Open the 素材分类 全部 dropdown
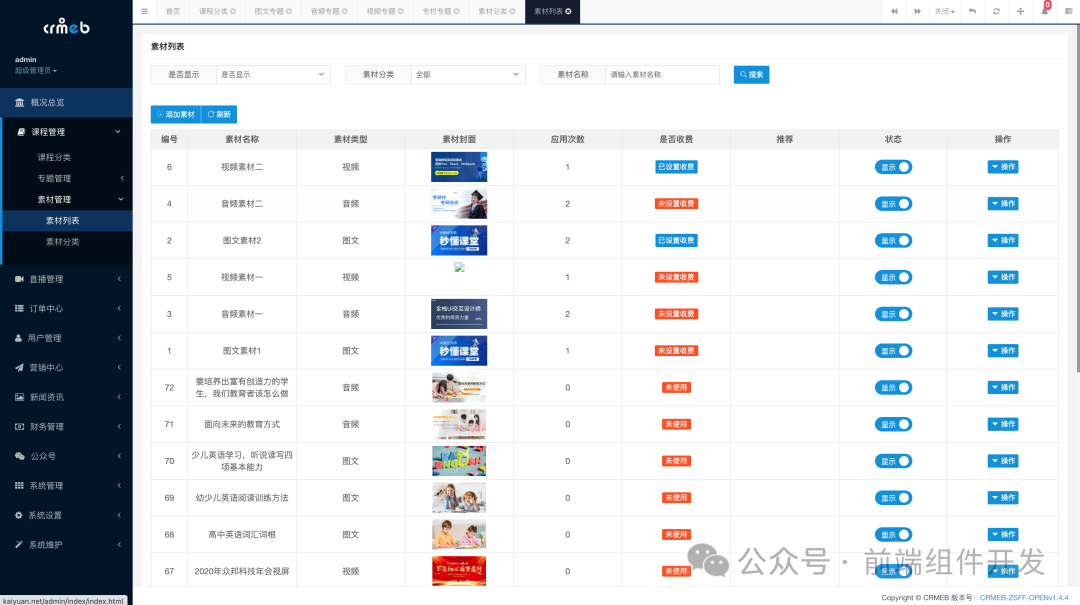The width and height of the screenshot is (1080, 605). coord(470,74)
